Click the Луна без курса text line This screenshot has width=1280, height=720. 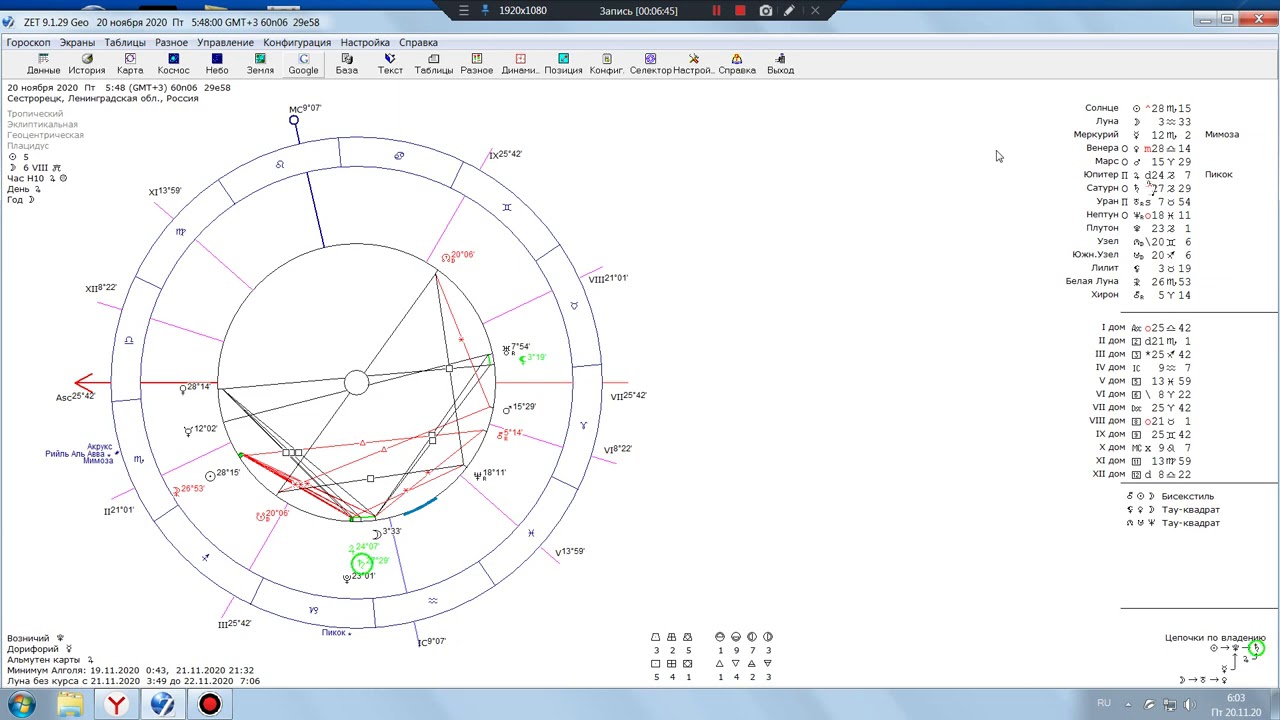pyautogui.click(x=133, y=681)
